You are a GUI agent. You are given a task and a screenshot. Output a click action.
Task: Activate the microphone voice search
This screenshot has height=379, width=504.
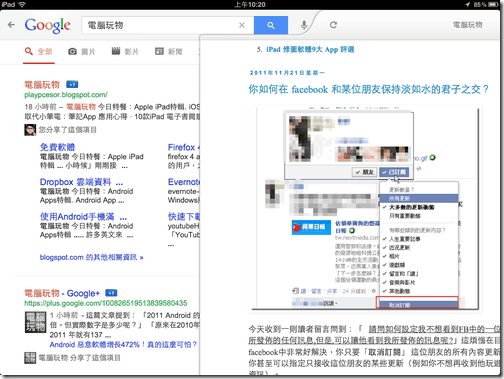(x=304, y=25)
